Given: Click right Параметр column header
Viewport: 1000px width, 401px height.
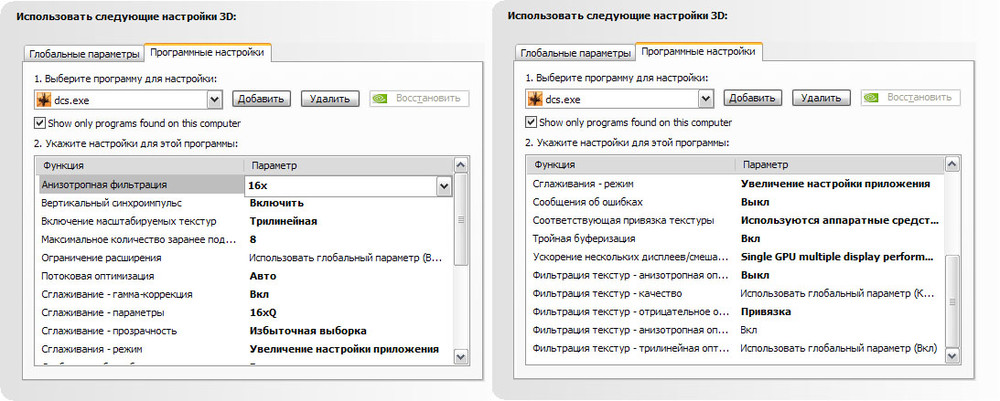Looking at the screenshot, I should pos(840,164).
